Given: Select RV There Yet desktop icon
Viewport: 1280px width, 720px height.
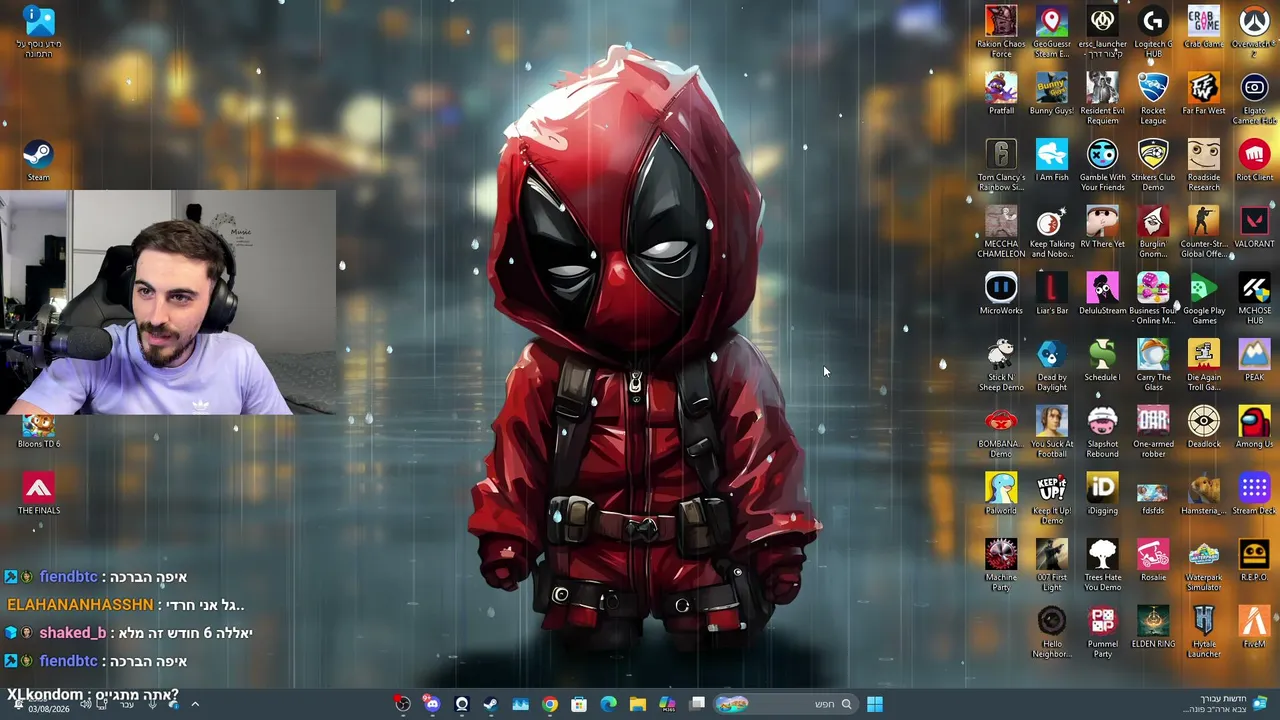Looking at the screenshot, I should tap(1102, 227).
